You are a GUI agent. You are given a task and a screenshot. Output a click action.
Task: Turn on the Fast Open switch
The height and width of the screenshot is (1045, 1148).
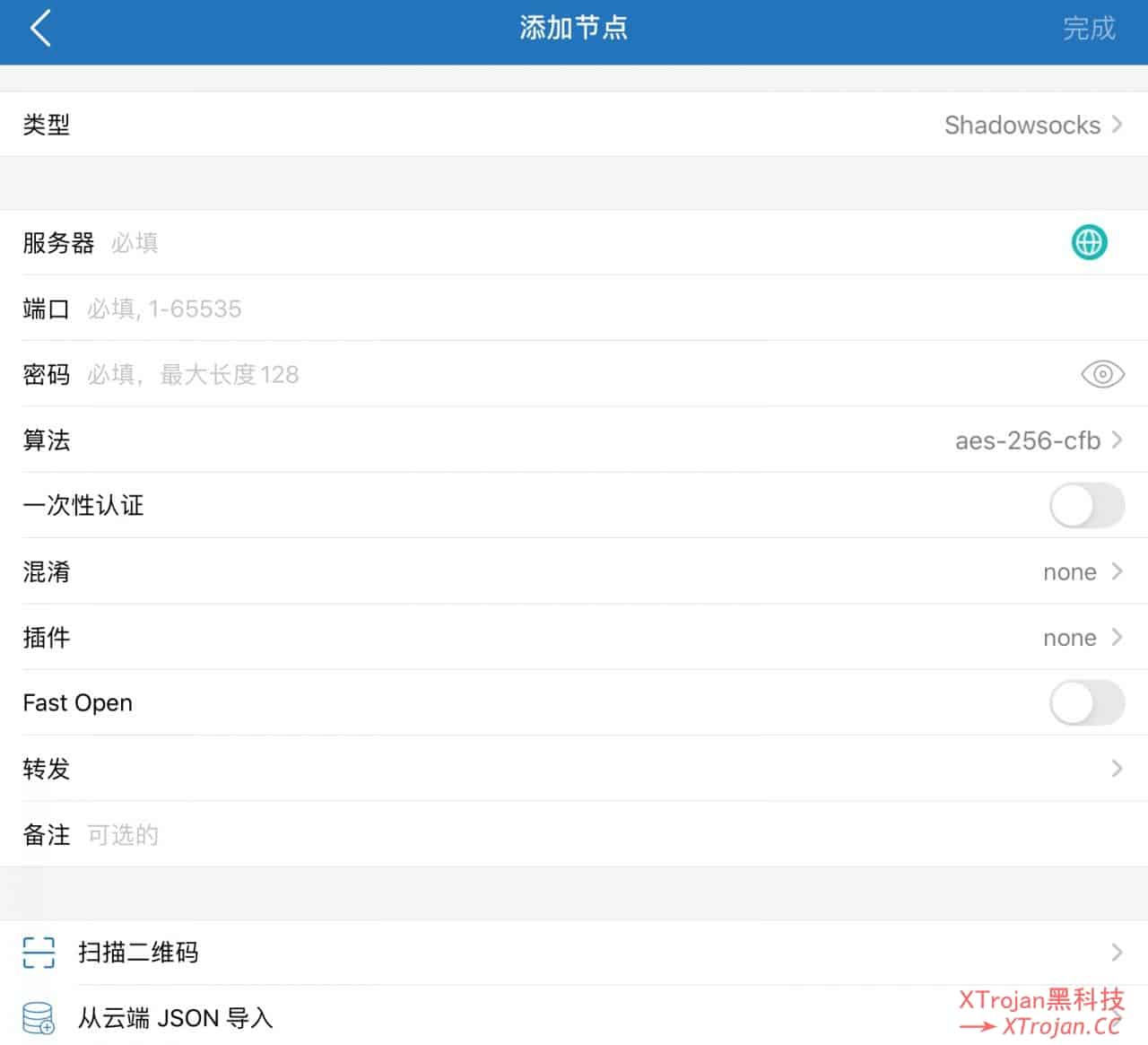[x=1086, y=702]
